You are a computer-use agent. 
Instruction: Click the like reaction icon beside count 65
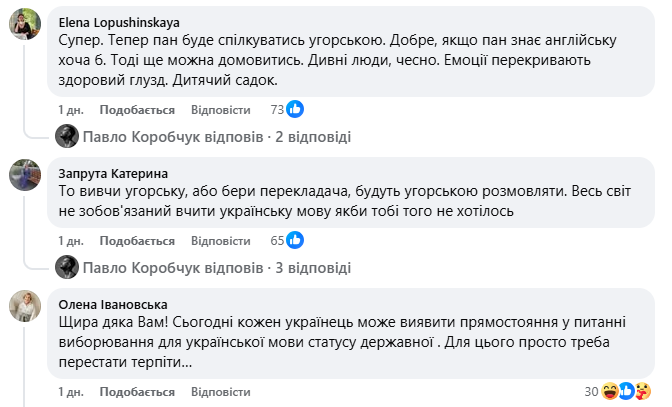tap(296, 240)
